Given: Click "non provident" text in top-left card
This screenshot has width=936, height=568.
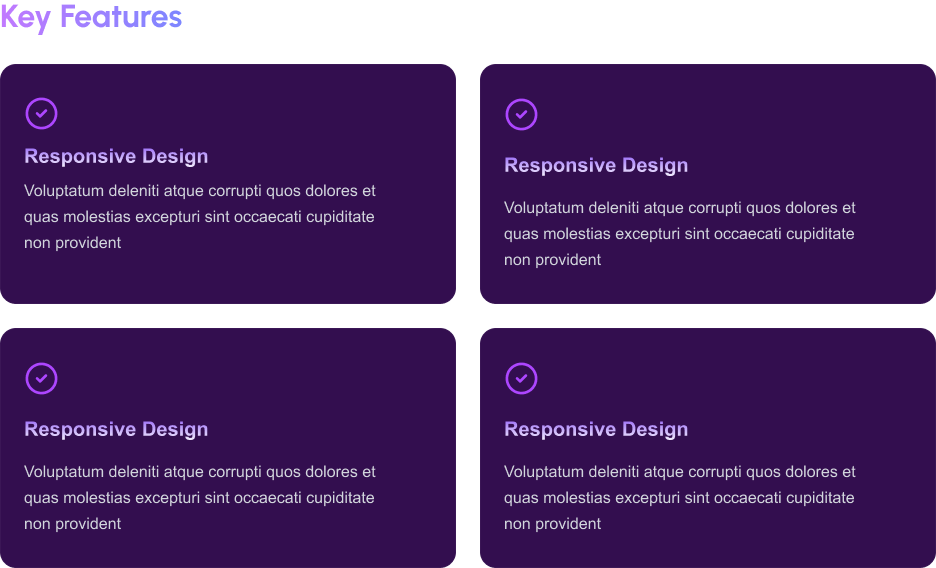Looking at the screenshot, I should coord(72,243).
